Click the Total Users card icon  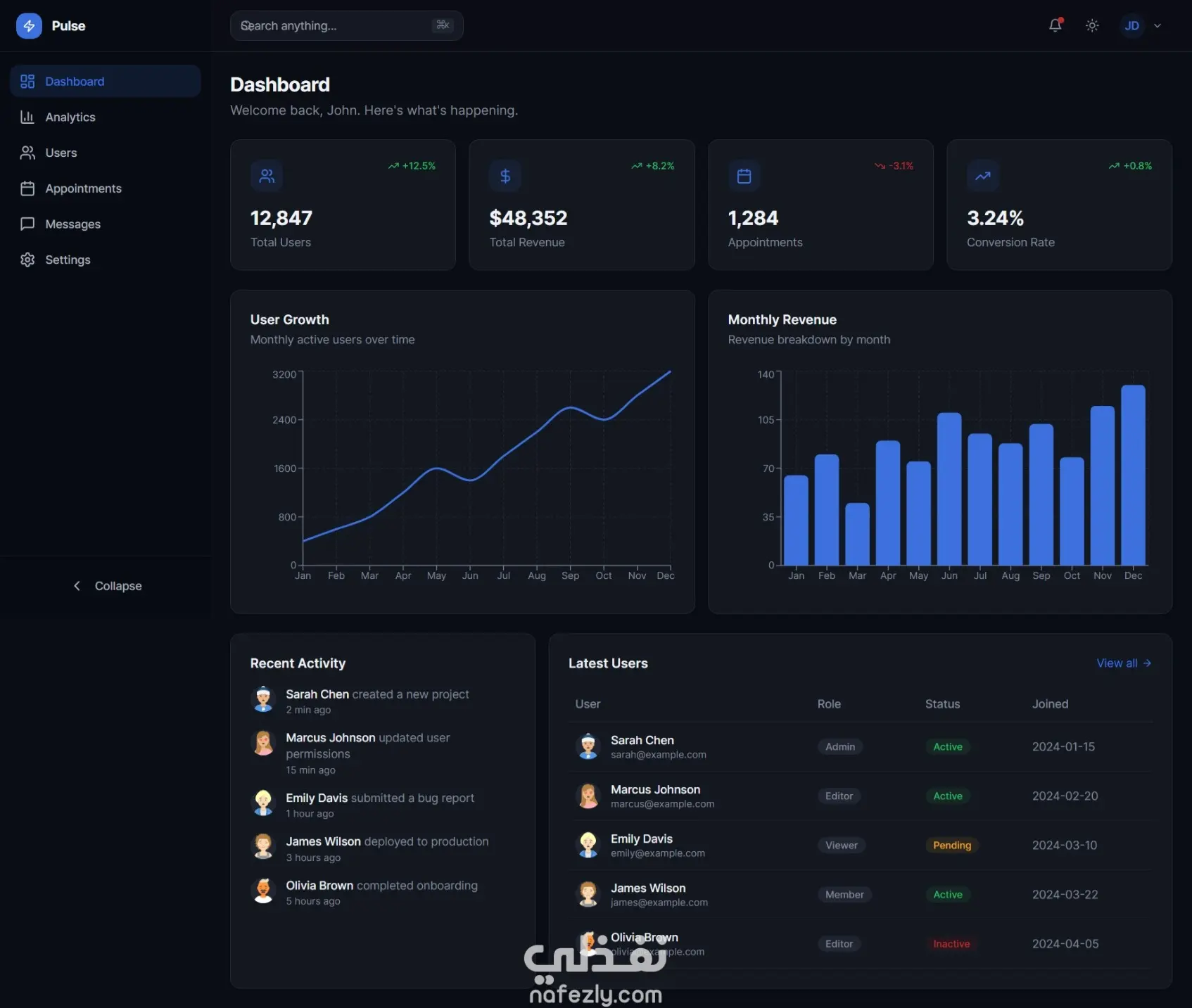coord(267,176)
